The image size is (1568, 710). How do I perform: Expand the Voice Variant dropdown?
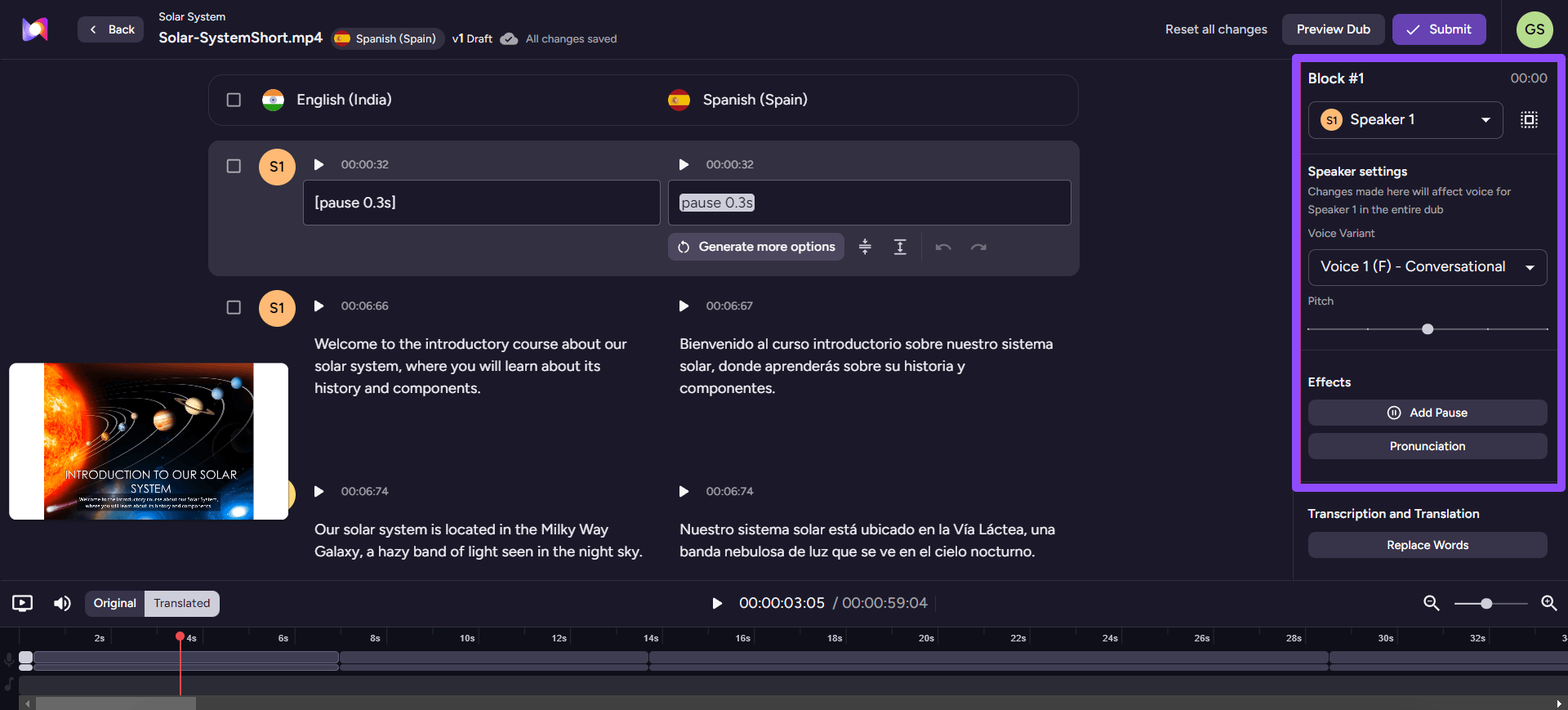click(x=1427, y=267)
